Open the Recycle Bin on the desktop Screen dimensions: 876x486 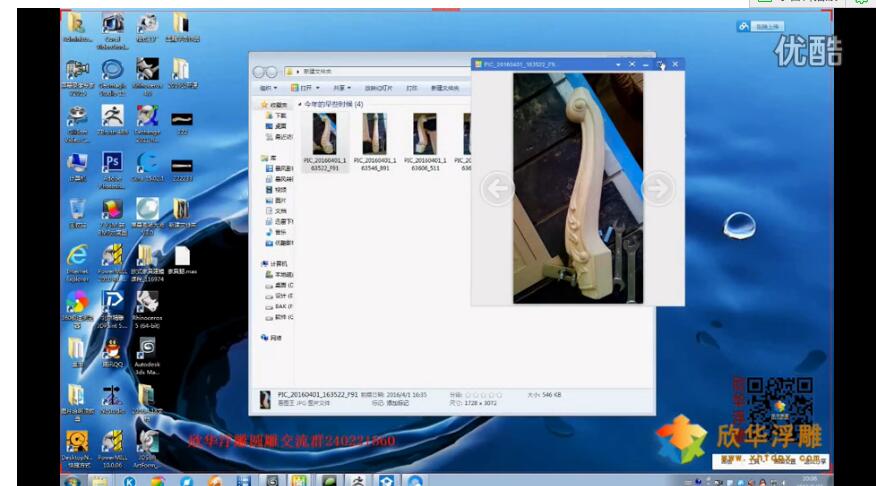point(78,213)
